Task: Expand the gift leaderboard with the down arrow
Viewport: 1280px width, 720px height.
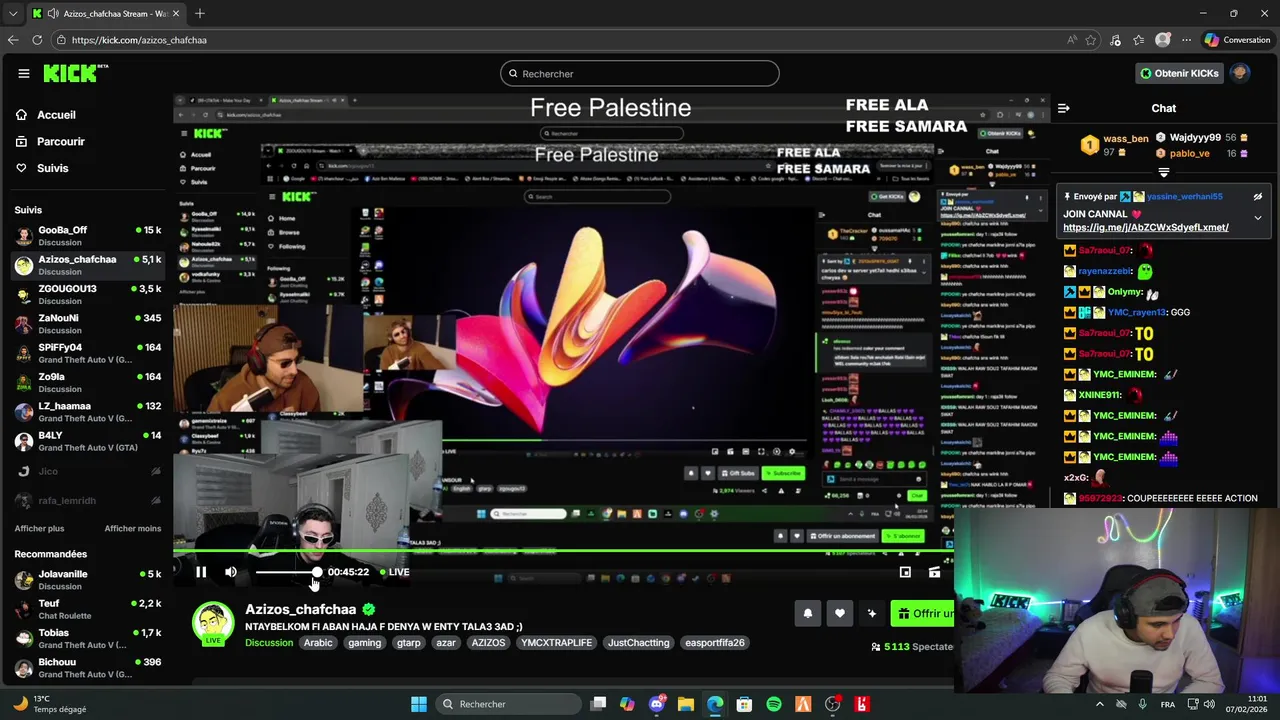Action: click(1163, 173)
